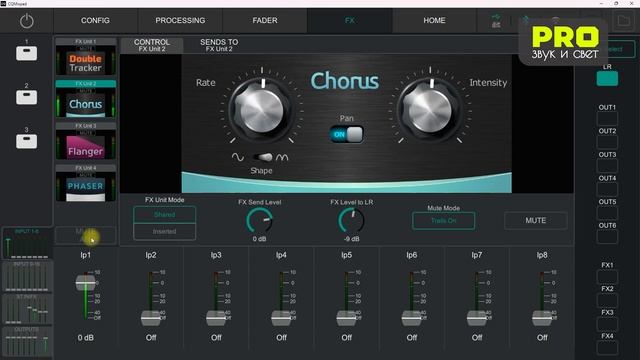This screenshot has height=360, width=640.
Task: Open the OUTPUTS layer meters
Action: coord(27,342)
